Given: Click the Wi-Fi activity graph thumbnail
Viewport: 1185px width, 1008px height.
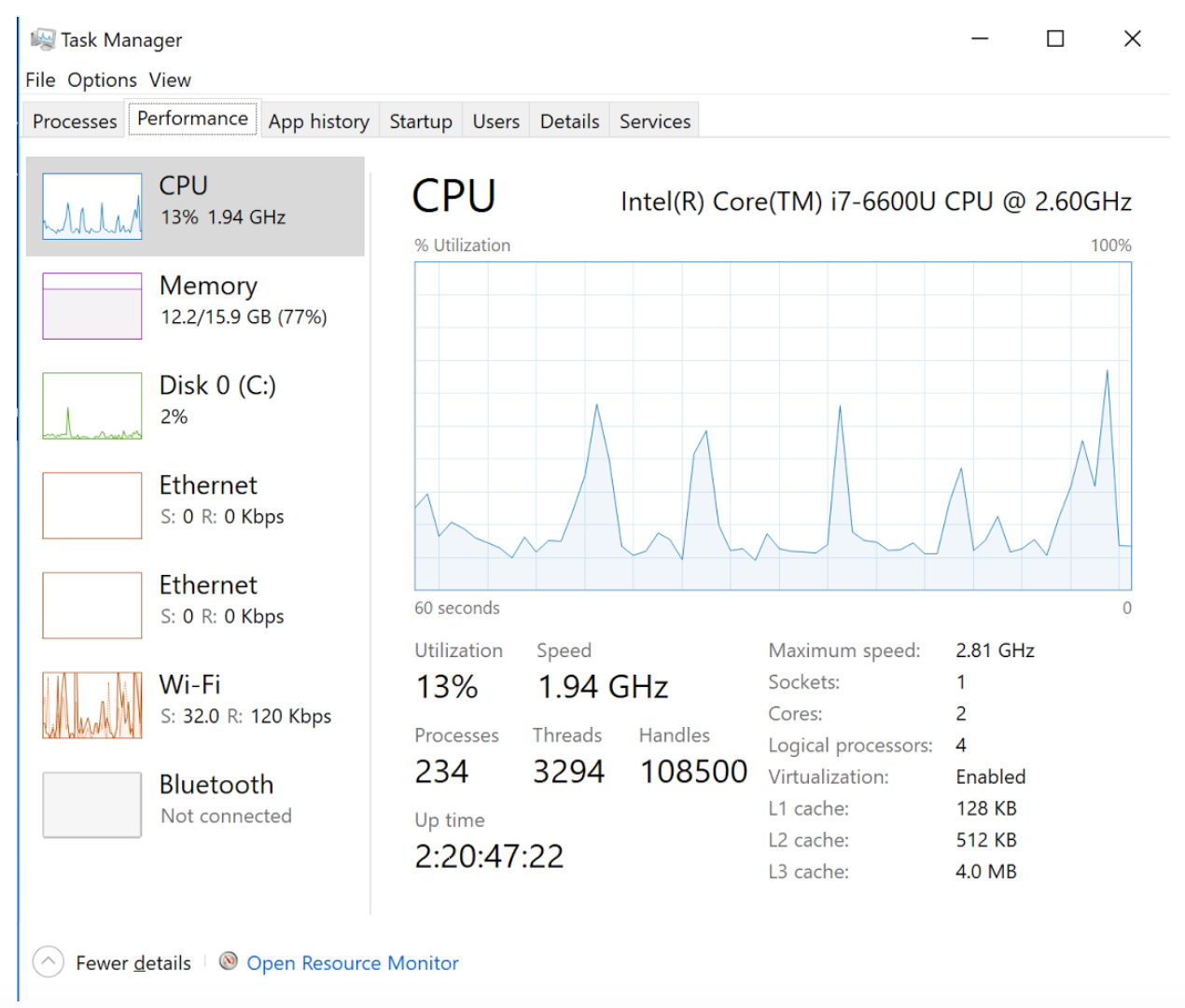Looking at the screenshot, I should coord(92,706).
